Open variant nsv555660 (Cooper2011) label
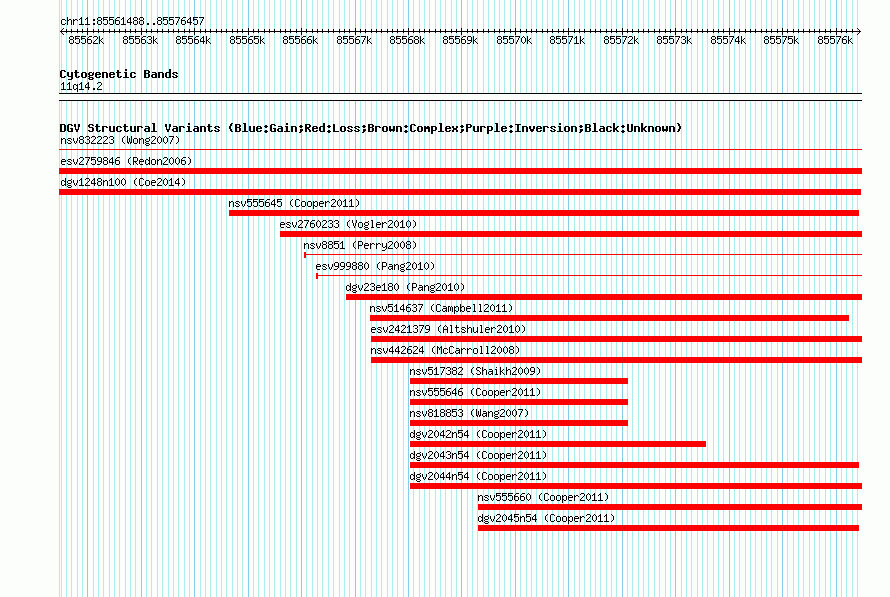The image size is (890, 597). point(543,497)
